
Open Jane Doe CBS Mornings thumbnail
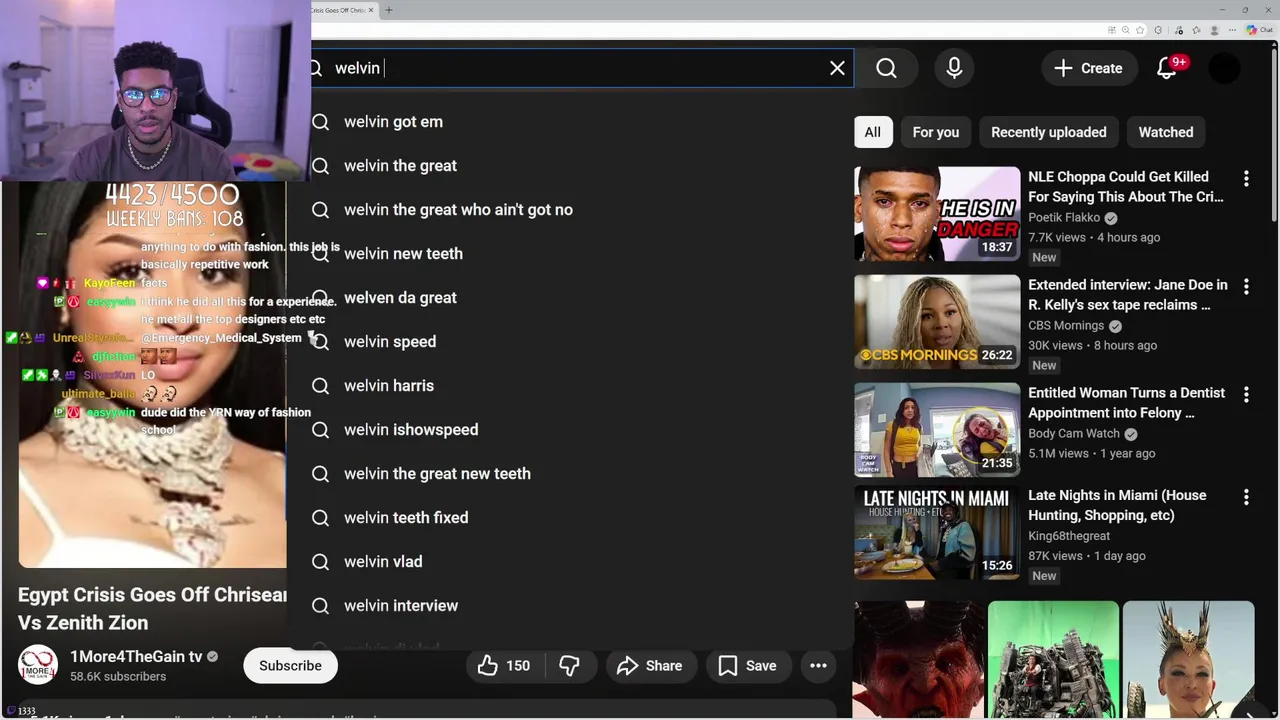(937, 321)
